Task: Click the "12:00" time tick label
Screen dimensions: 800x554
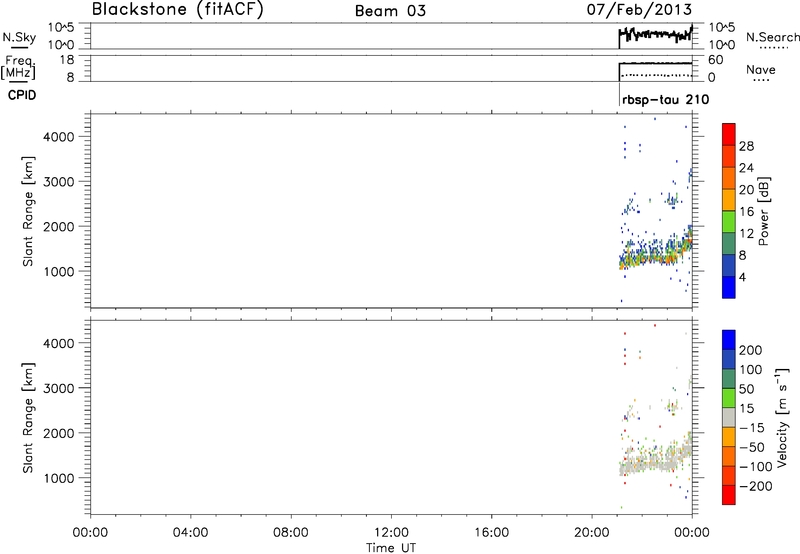Action: 391,533
